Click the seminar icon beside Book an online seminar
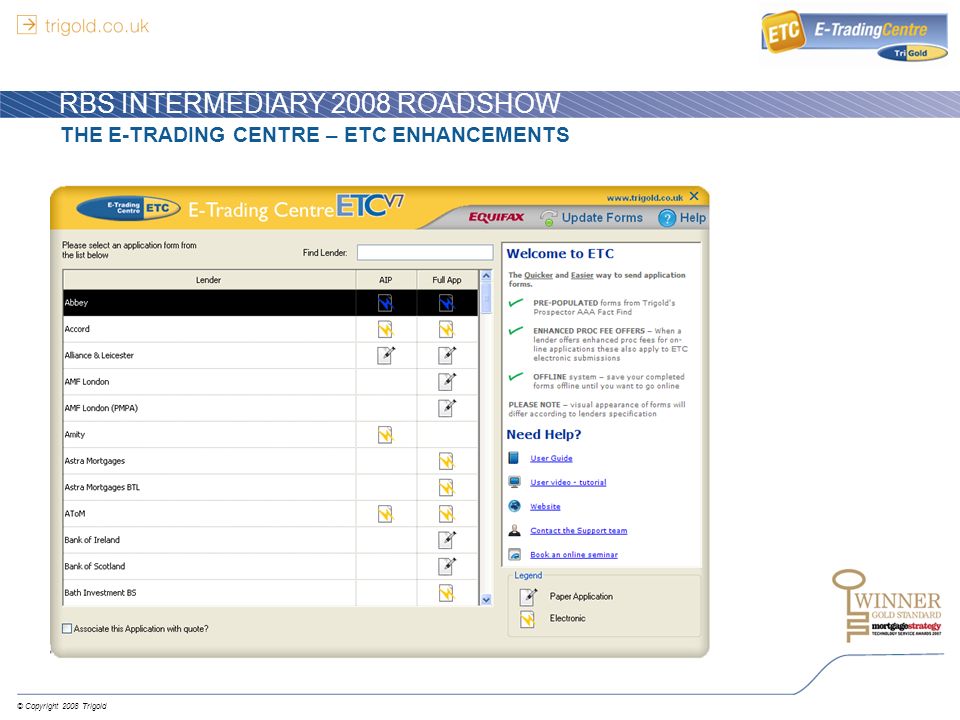Viewport: 960px width, 720px height. pyautogui.click(x=514, y=554)
